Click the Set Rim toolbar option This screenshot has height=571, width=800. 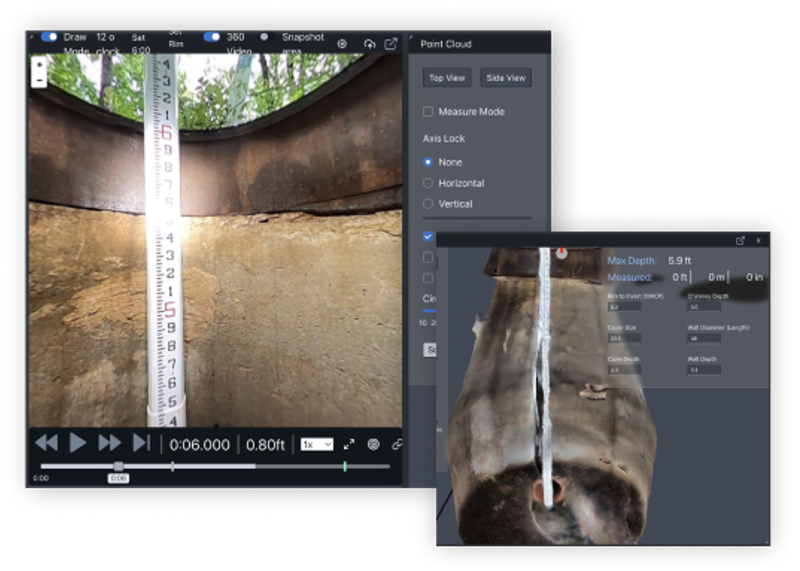176,40
